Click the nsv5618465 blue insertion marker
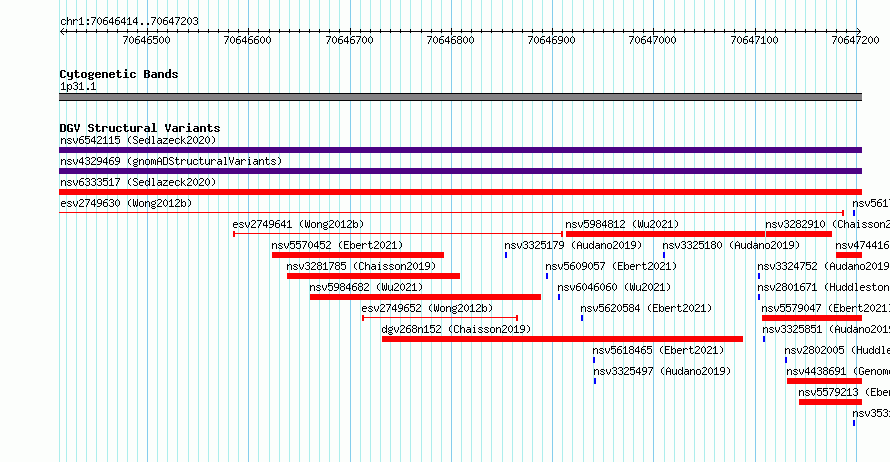This screenshot has height=462, width=890. (x=594, y=360)
